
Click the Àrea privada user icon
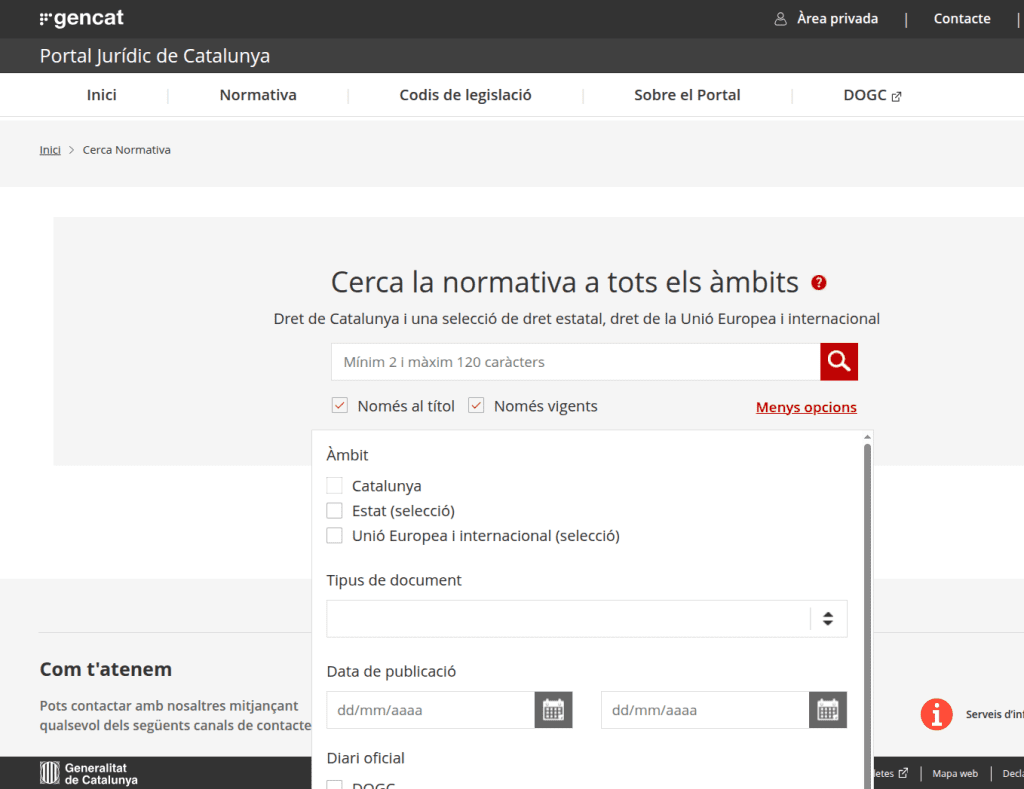pos(781,19)
